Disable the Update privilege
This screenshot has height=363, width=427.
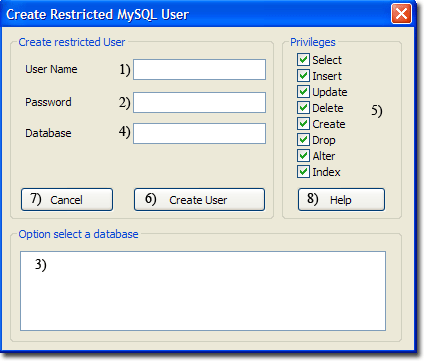303,92
